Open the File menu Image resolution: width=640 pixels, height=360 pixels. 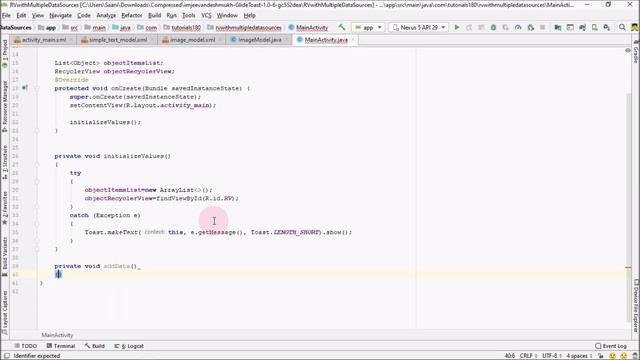tap(6, 16)
